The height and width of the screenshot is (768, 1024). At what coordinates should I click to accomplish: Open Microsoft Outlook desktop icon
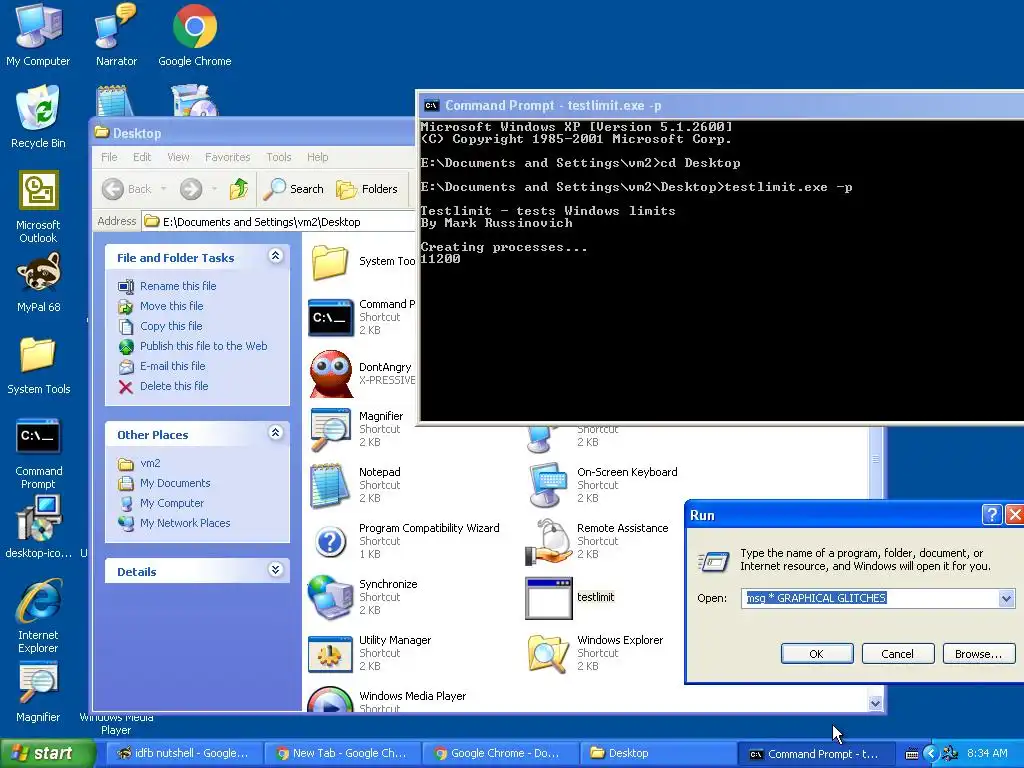click(38, 206)
